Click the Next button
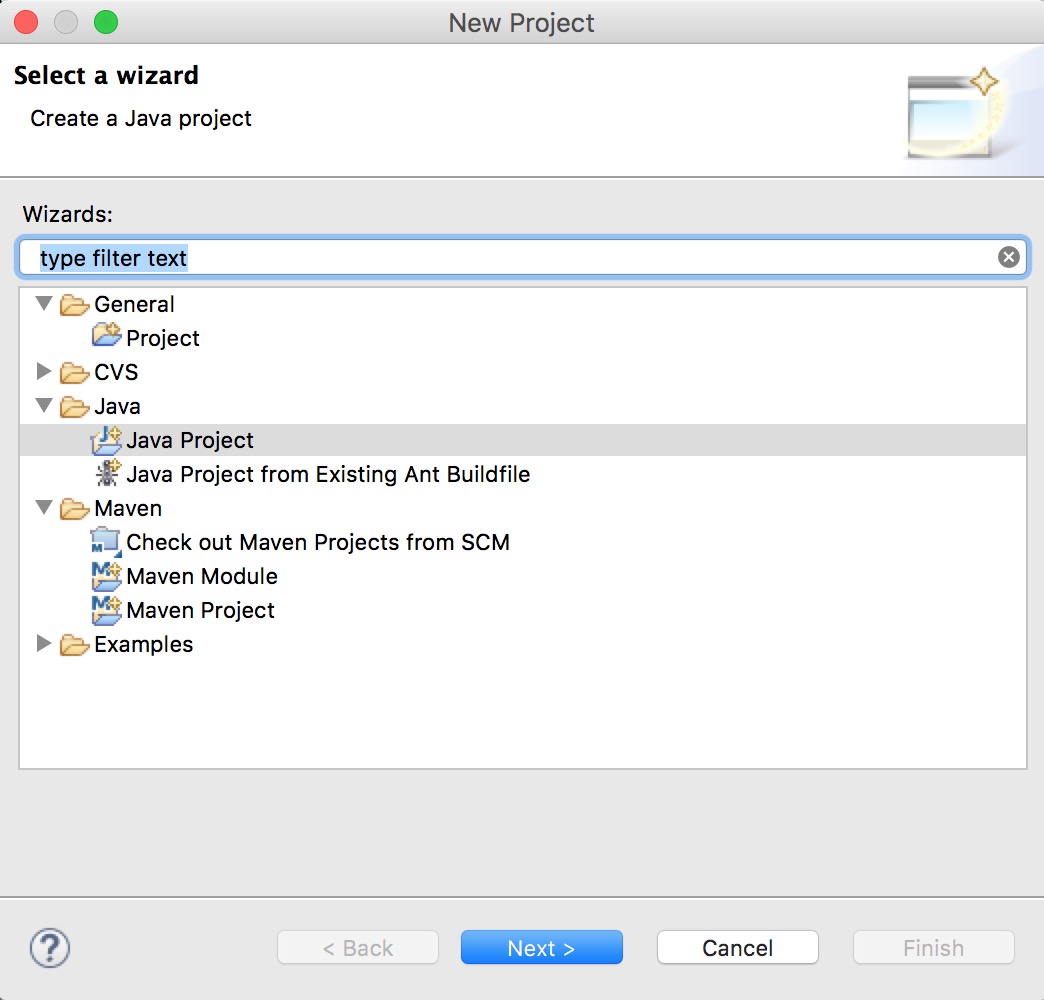The width and height of the screenshot is (1044, 1000). click(x=541, y=947)
